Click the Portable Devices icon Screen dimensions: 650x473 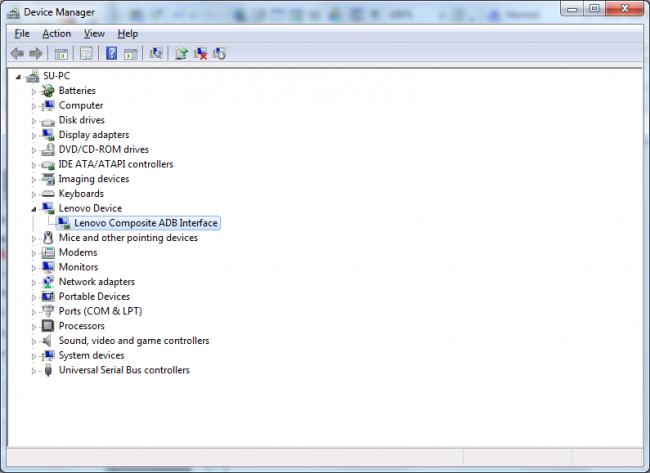click(48, 296)
